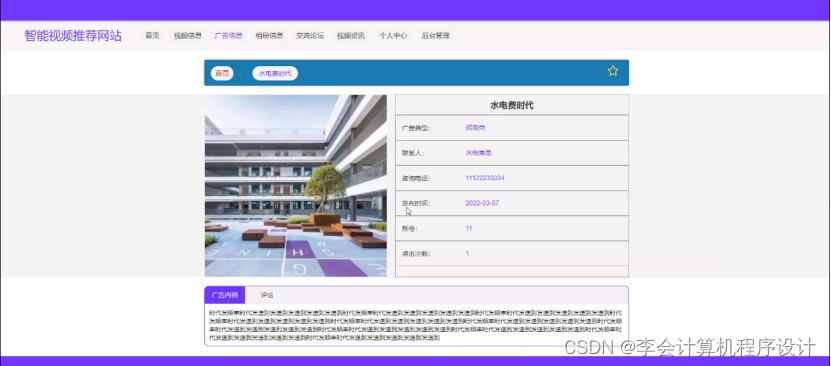Click the 发布时间 label
The height and width of the screenshot is (366, 831).
416,203
